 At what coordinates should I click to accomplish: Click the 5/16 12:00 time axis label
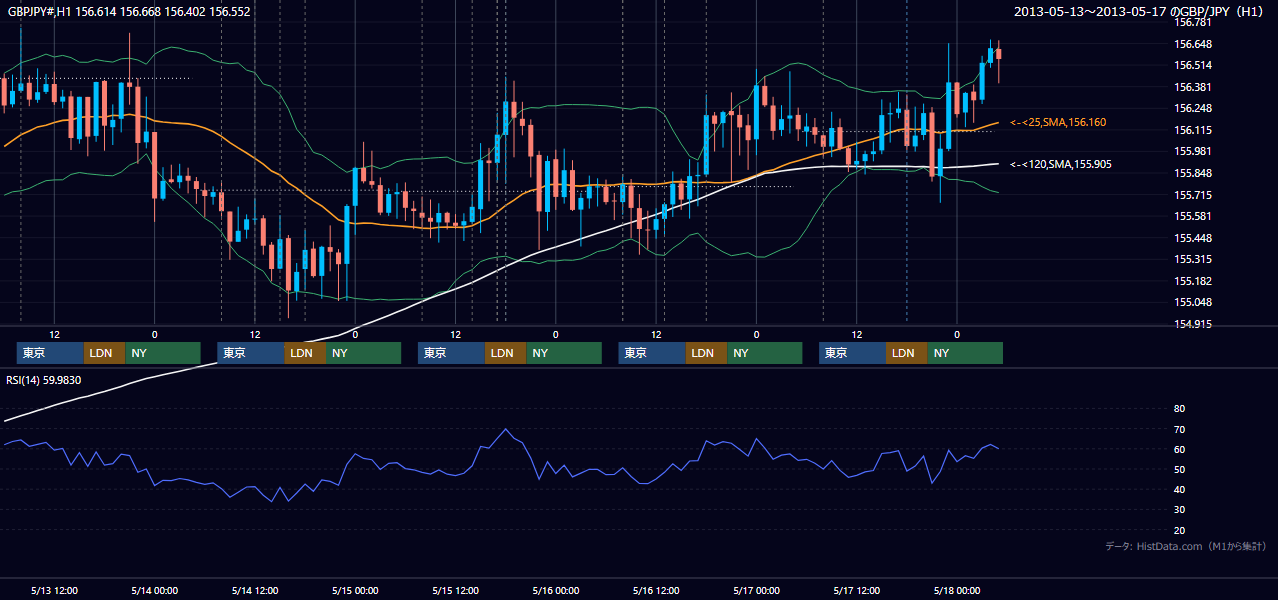[656, 590]
